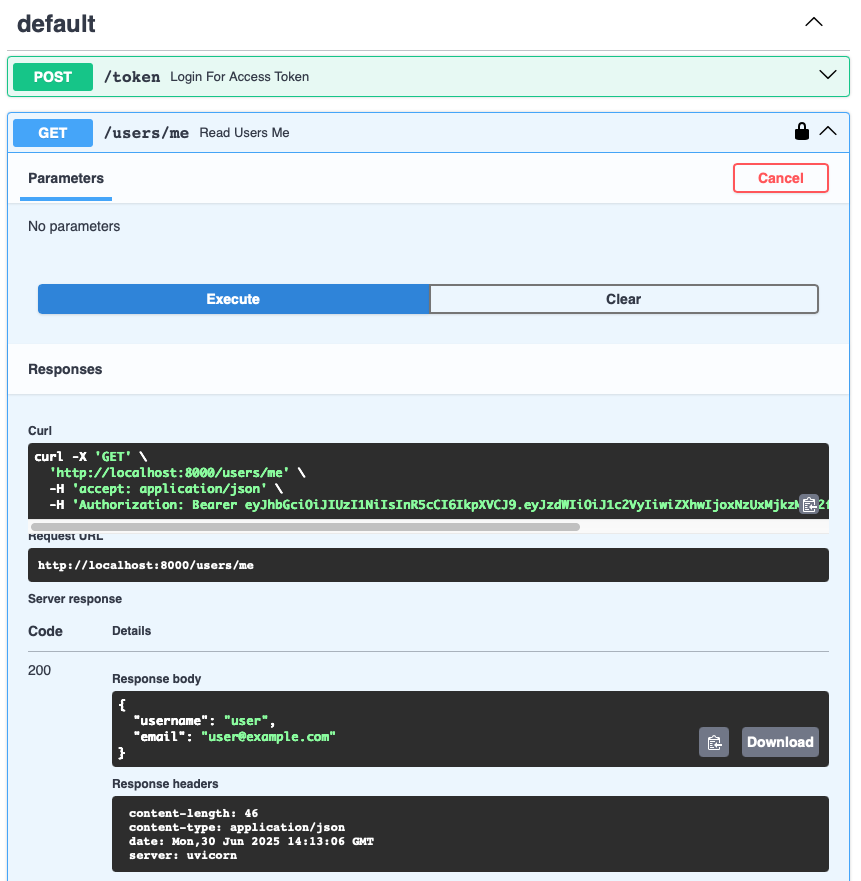Click the lock icon on GET /users/me
861x881 pixels.
tap(801, 131)
